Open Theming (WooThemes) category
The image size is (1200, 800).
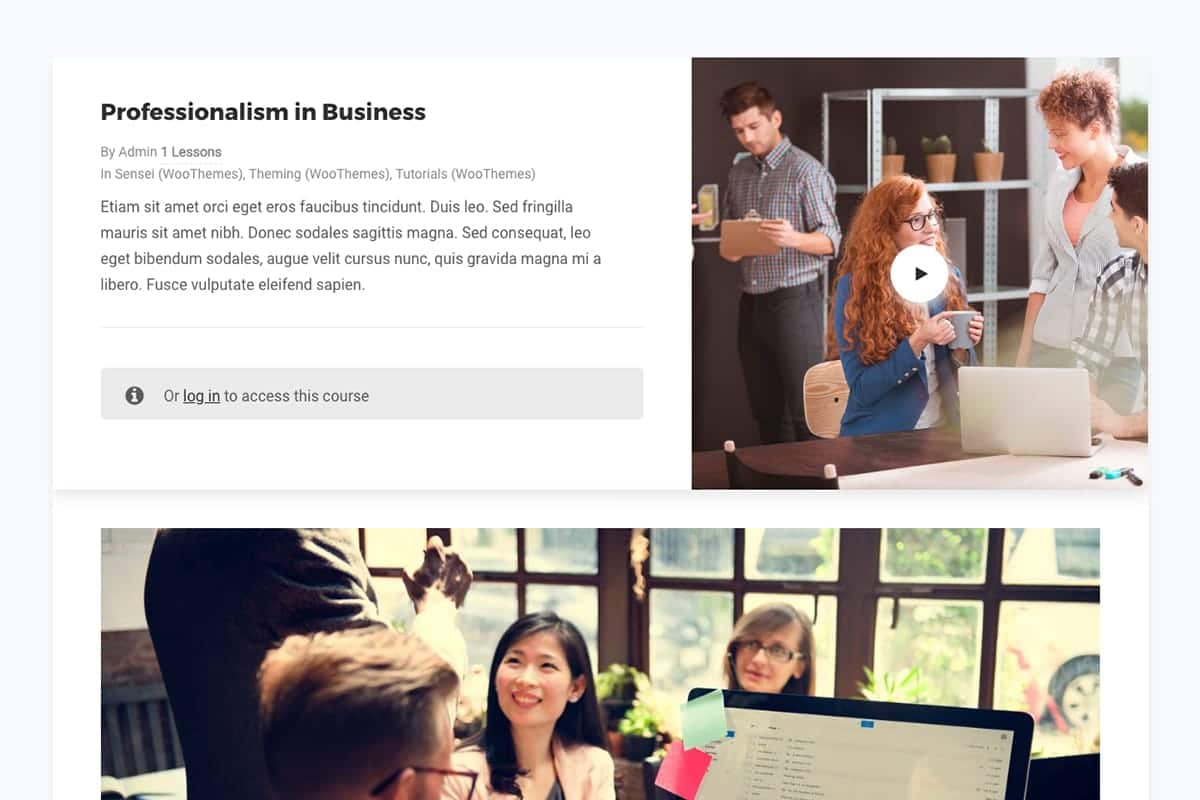319,174
